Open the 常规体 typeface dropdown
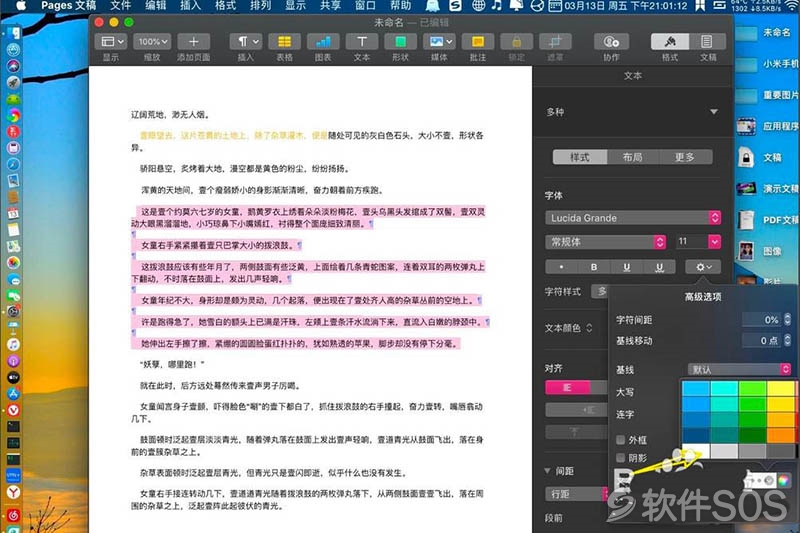 (x=606, y=242)
